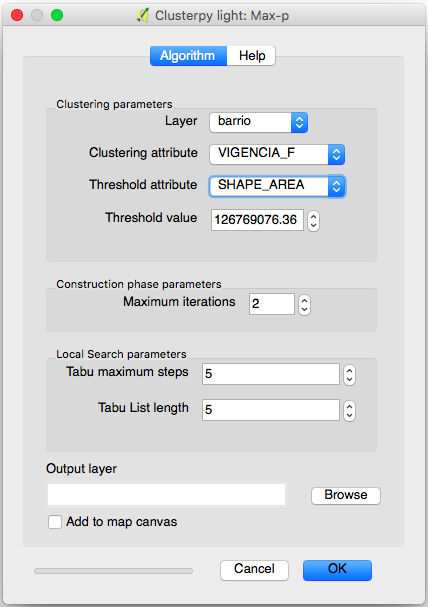The image size is (428, 607).
Task: Enable Add to map canvas checkbox
Action: (55, 522)
